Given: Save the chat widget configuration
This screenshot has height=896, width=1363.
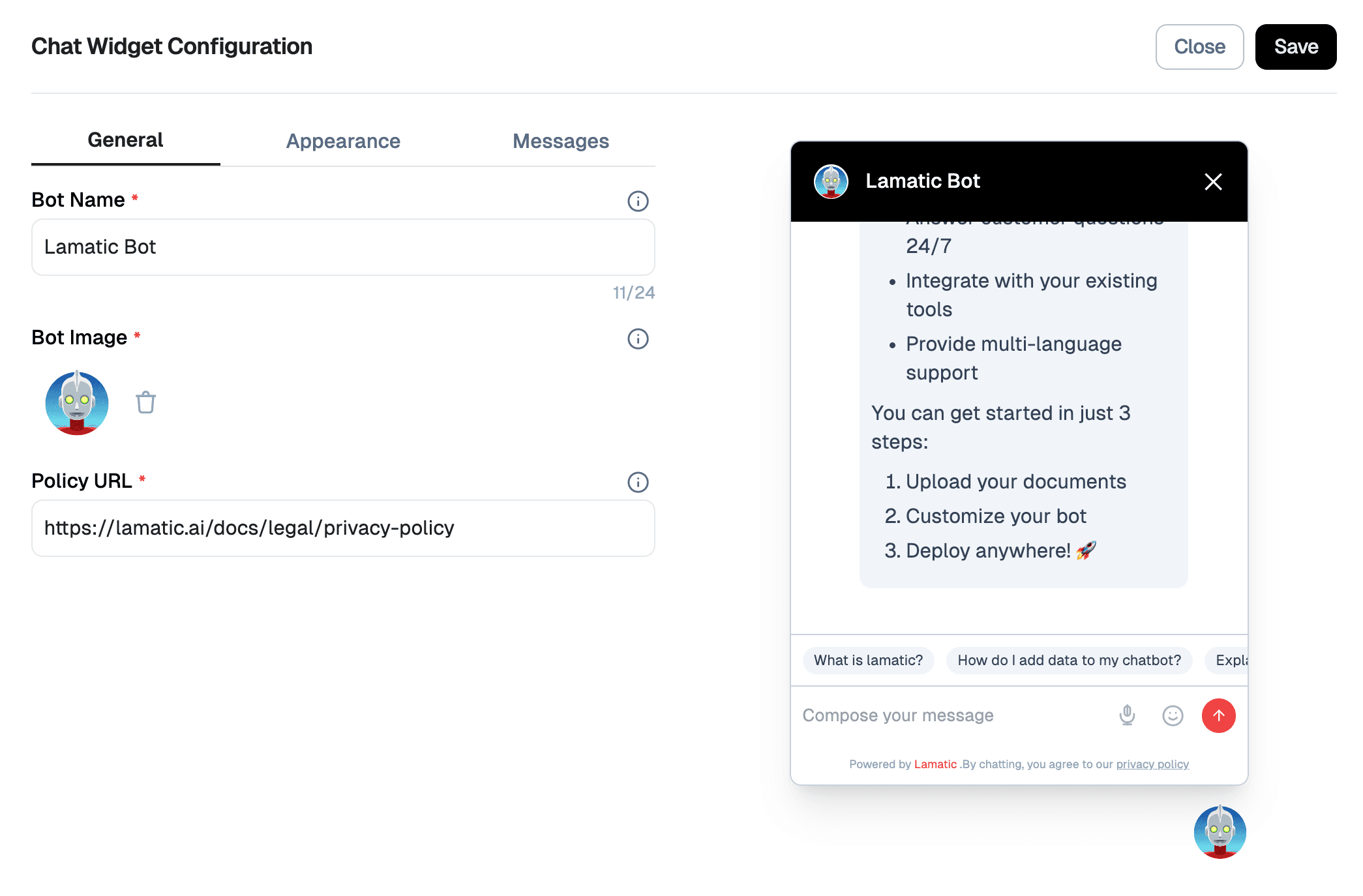Looking at the screenshot, I should click(x=1295, y=46).
